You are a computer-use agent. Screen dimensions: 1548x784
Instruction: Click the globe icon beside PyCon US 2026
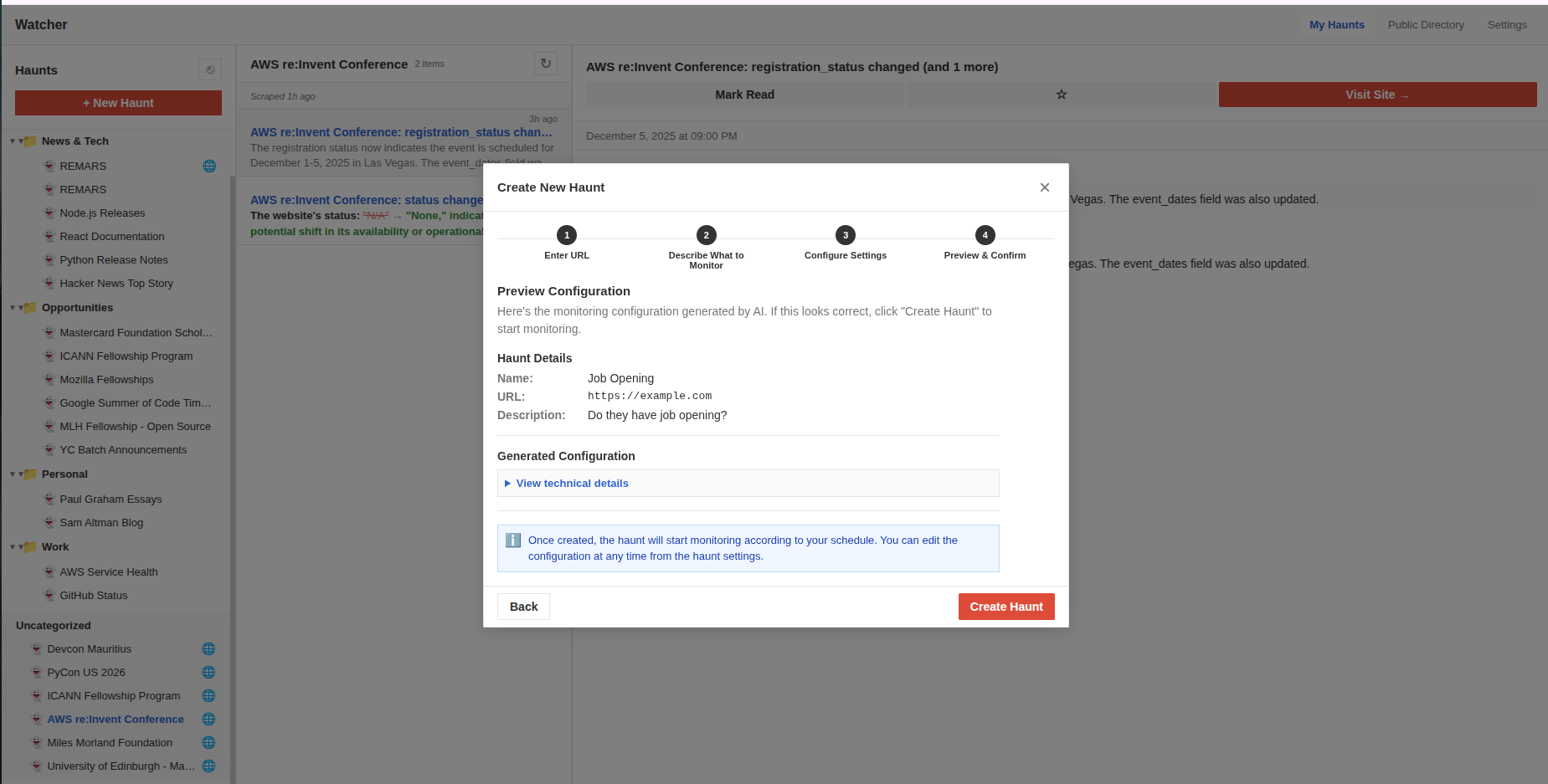pos(208,672)
